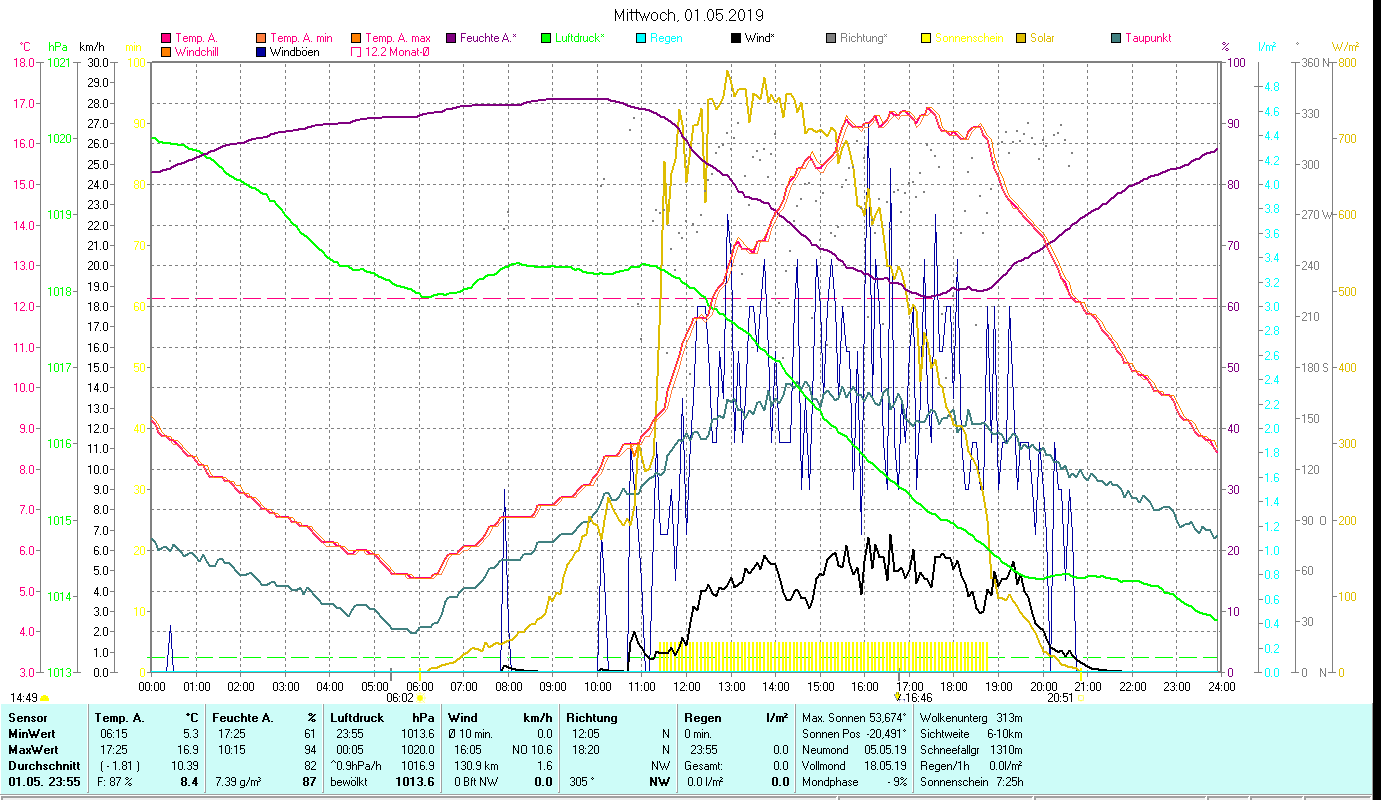Click the sunset sun icon at 20:51
The image size is (1381, 800).
click(1080, 698)
